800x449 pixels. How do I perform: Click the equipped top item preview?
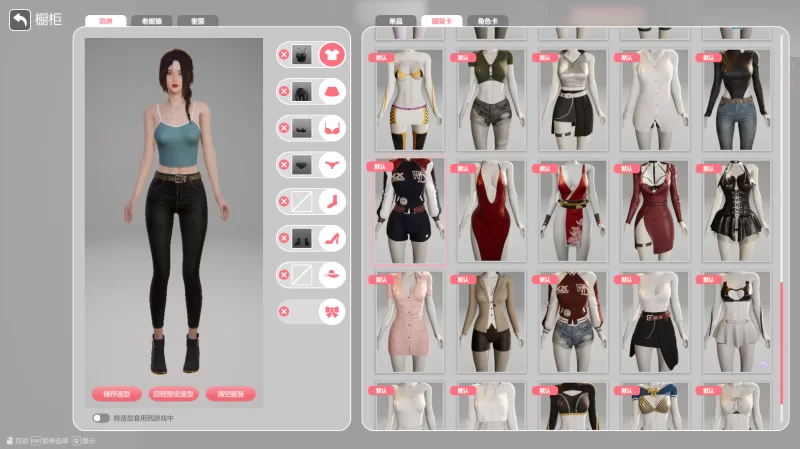tap(302, 55)
